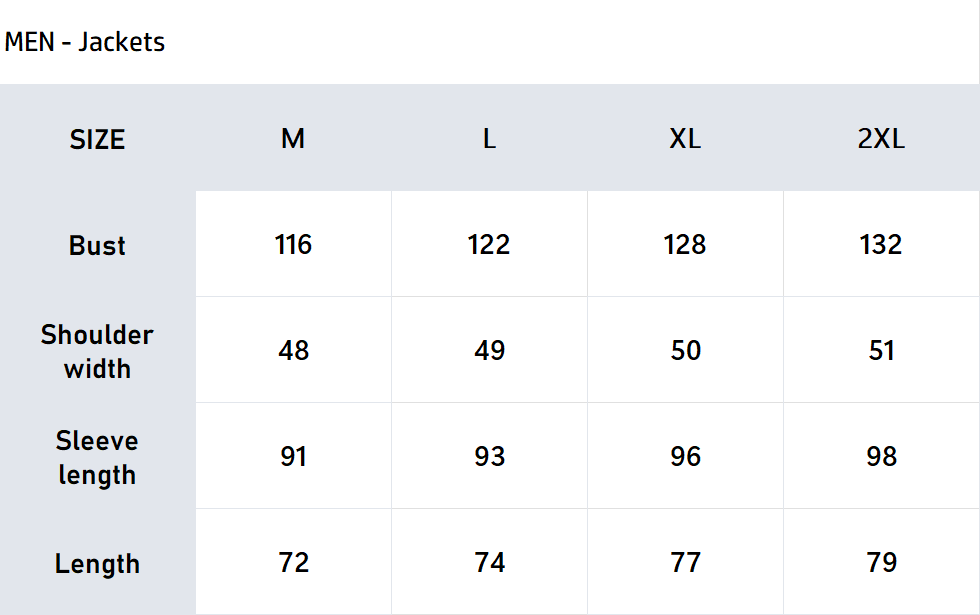Image resolution: width=980 pixels, height=615 pixels.
Task: Click the MEN - Jackets title
Action: (85, 42)
